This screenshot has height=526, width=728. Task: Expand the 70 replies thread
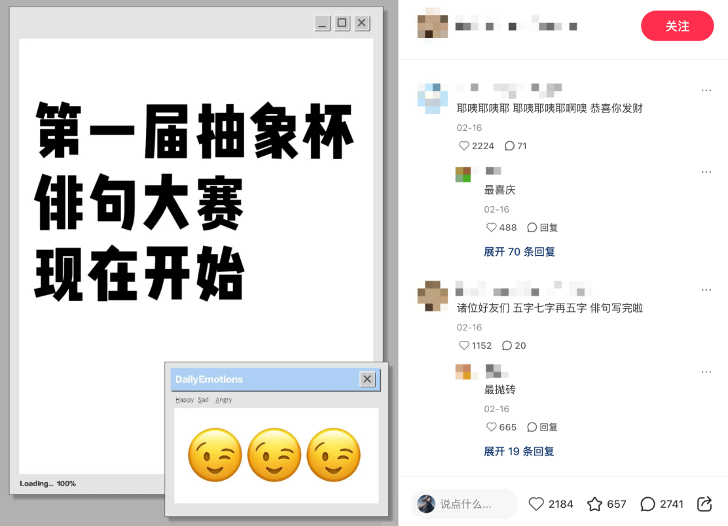[x=519, y=252]
